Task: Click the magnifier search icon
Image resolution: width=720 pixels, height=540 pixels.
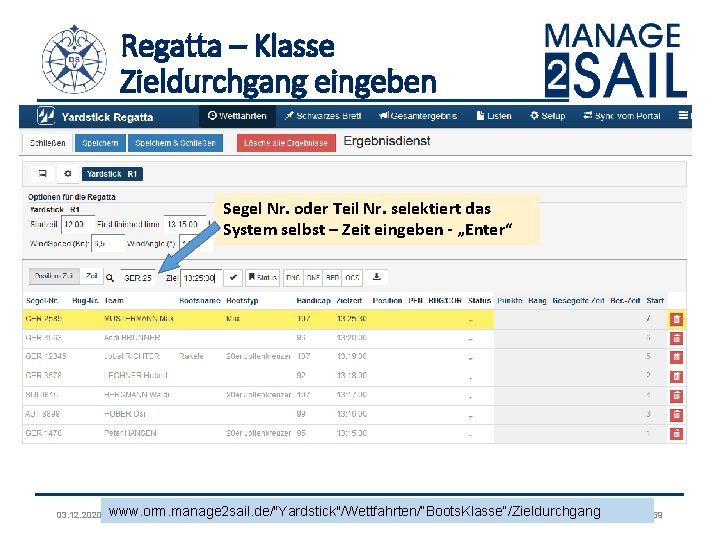Action: [110, 278]
